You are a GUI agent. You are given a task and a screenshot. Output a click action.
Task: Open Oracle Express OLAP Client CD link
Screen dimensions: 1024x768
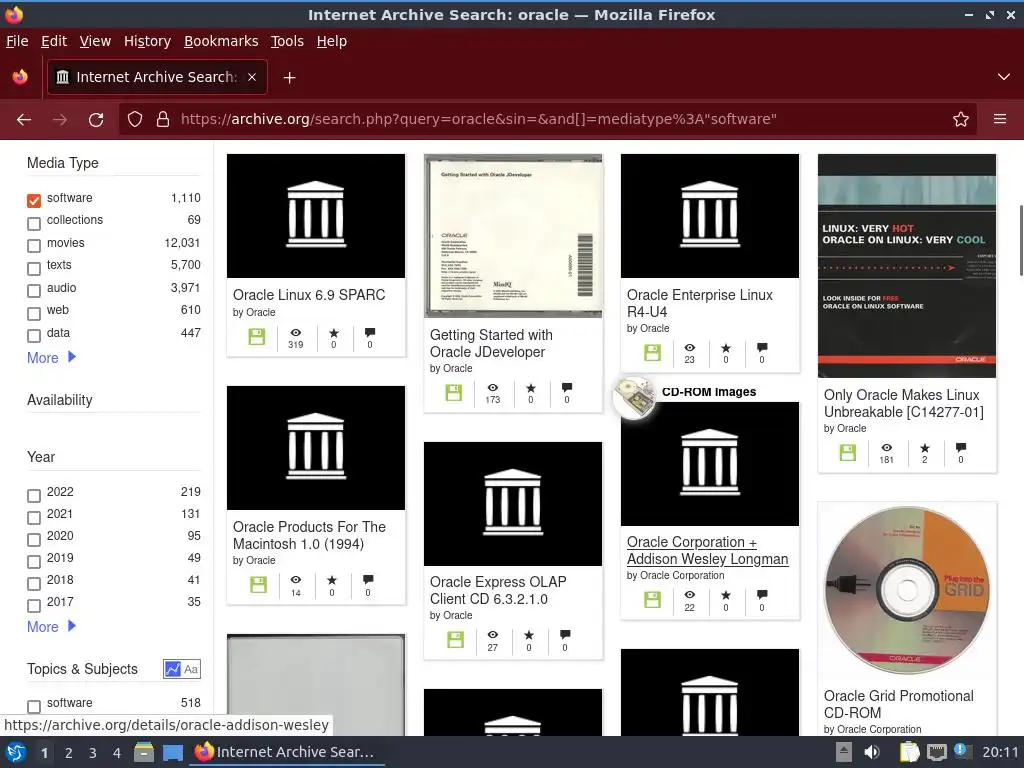[498, 590]
